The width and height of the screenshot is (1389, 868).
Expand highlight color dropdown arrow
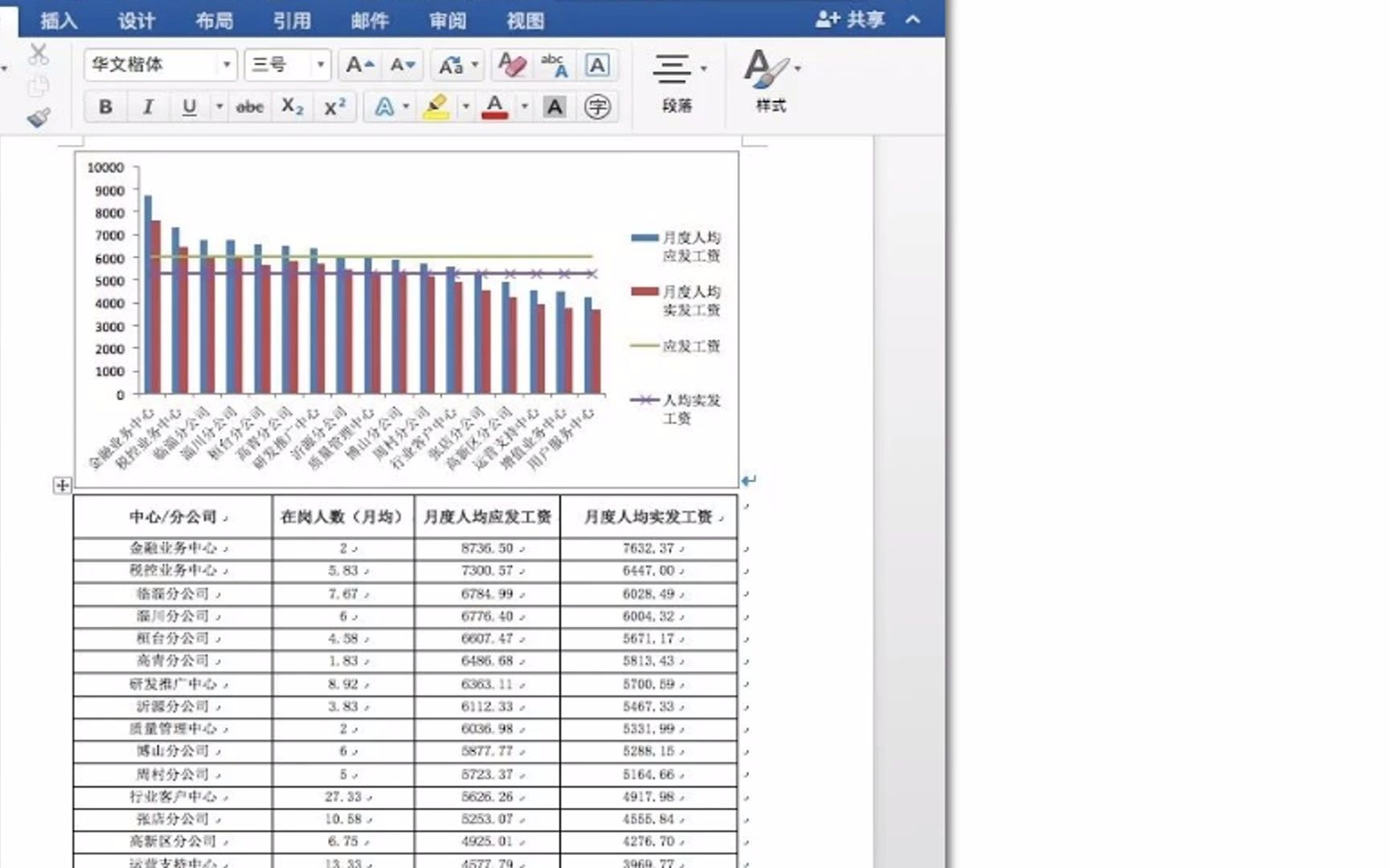pos(465,107)
